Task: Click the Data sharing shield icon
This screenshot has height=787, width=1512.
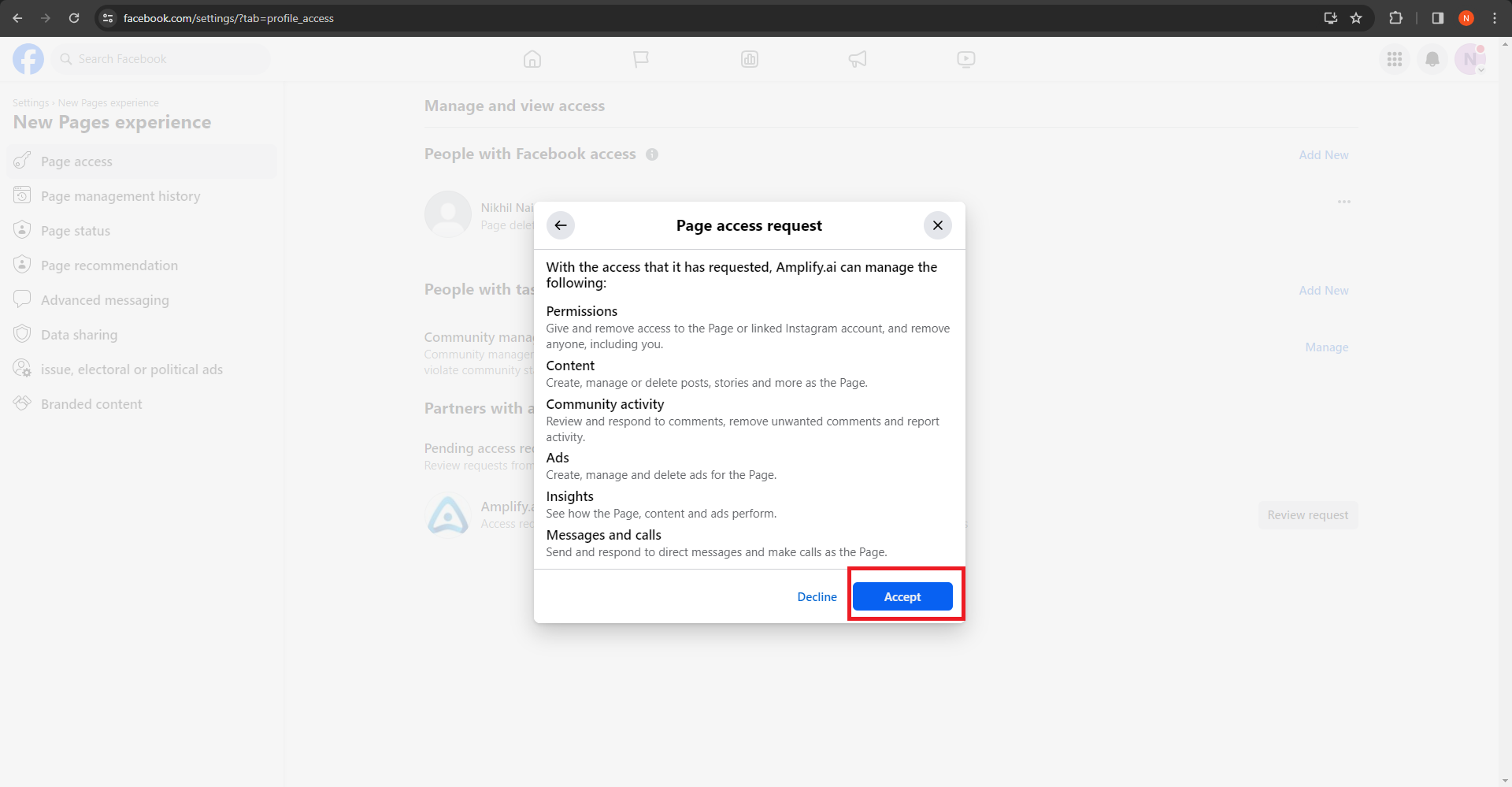Action: [22, 334]
